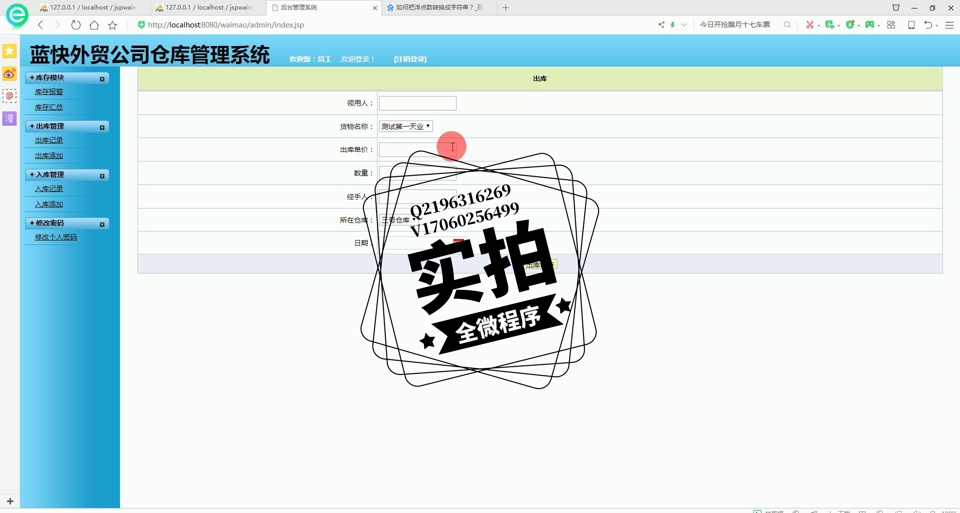Click the browser refresh icon

pyautogui.click(x=76, y=25)
